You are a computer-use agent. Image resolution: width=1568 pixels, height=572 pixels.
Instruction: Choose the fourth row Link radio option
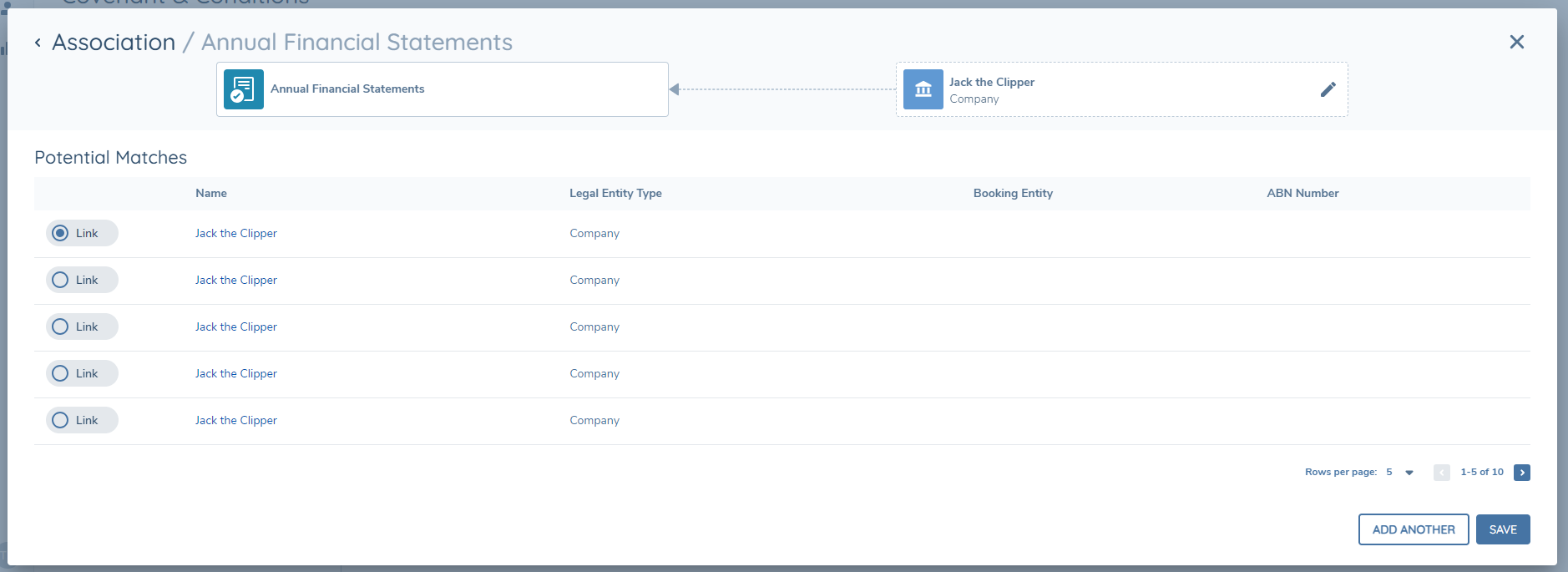click(x=60, y=373)
